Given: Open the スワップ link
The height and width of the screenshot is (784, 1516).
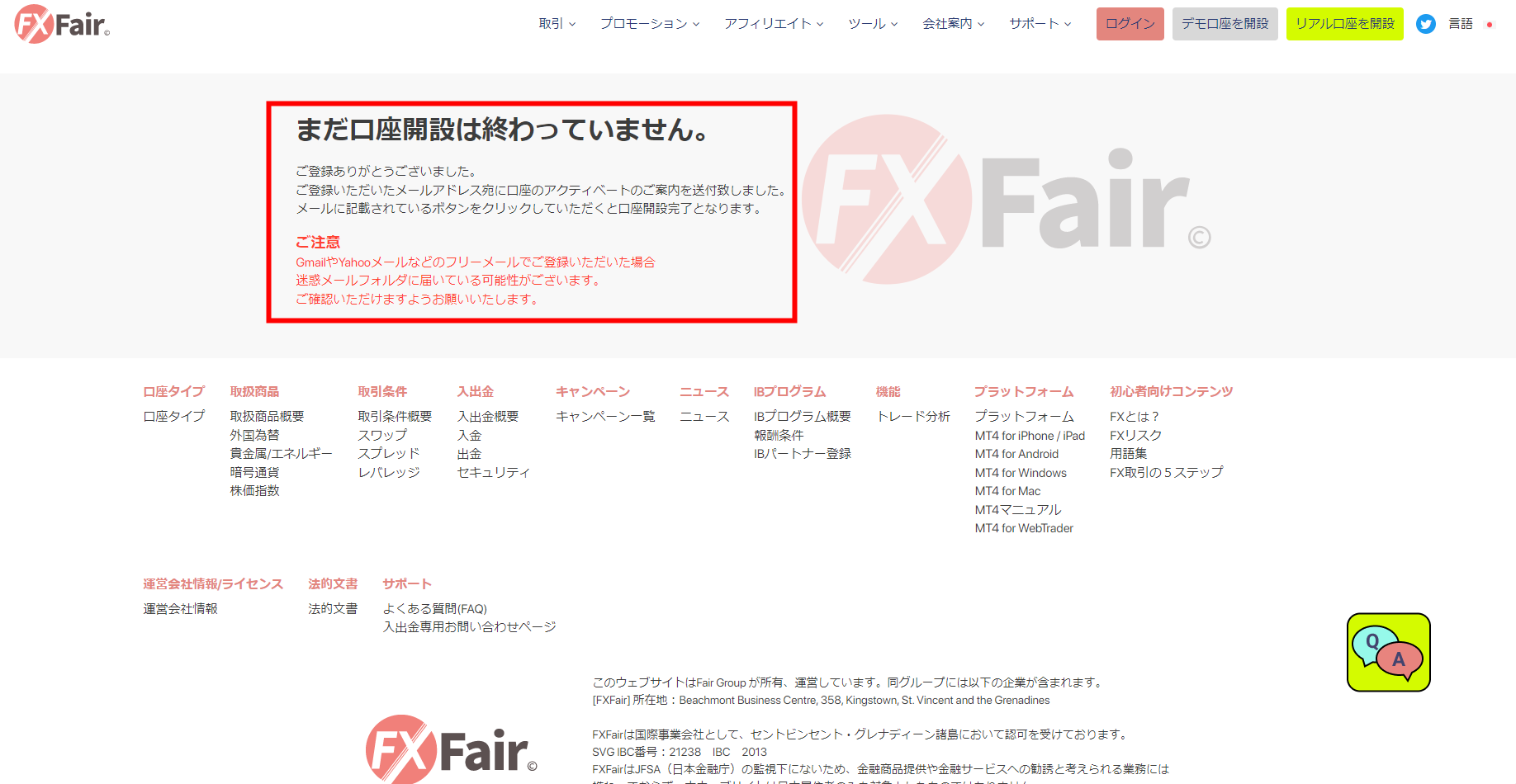Looking at the screenshot, I should (x=382, y=435).
